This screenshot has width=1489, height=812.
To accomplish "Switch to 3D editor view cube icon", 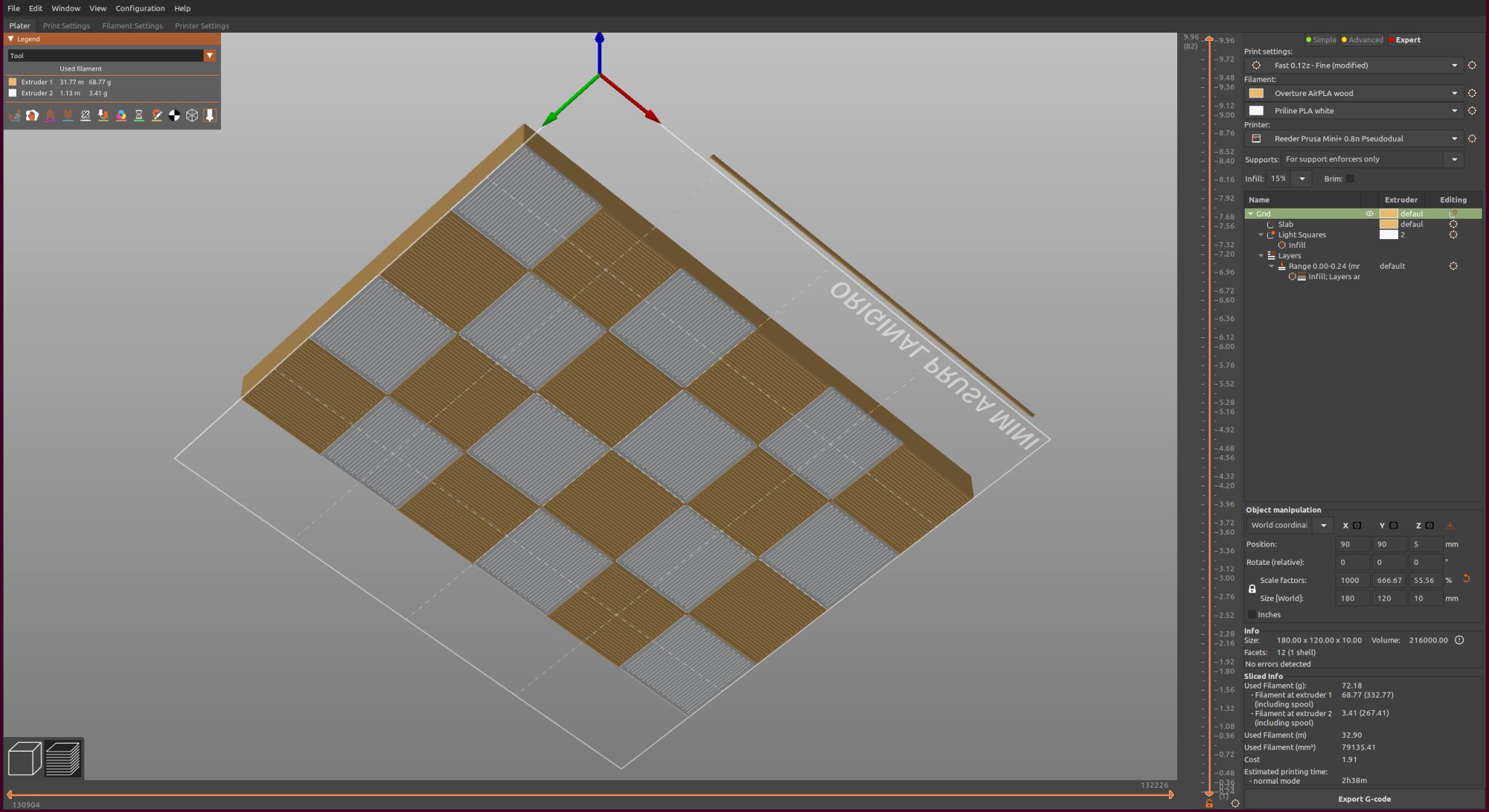I will coord(24,759).
